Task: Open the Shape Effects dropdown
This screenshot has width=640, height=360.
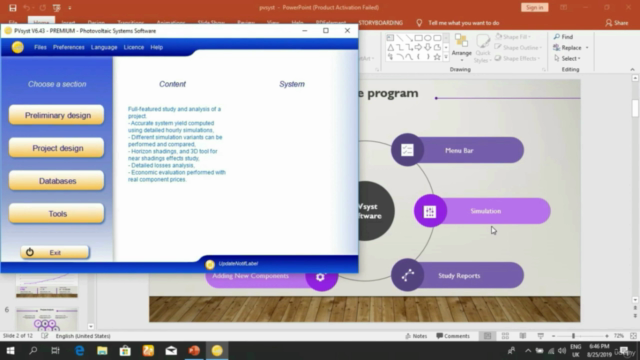Action: [518, 58]
